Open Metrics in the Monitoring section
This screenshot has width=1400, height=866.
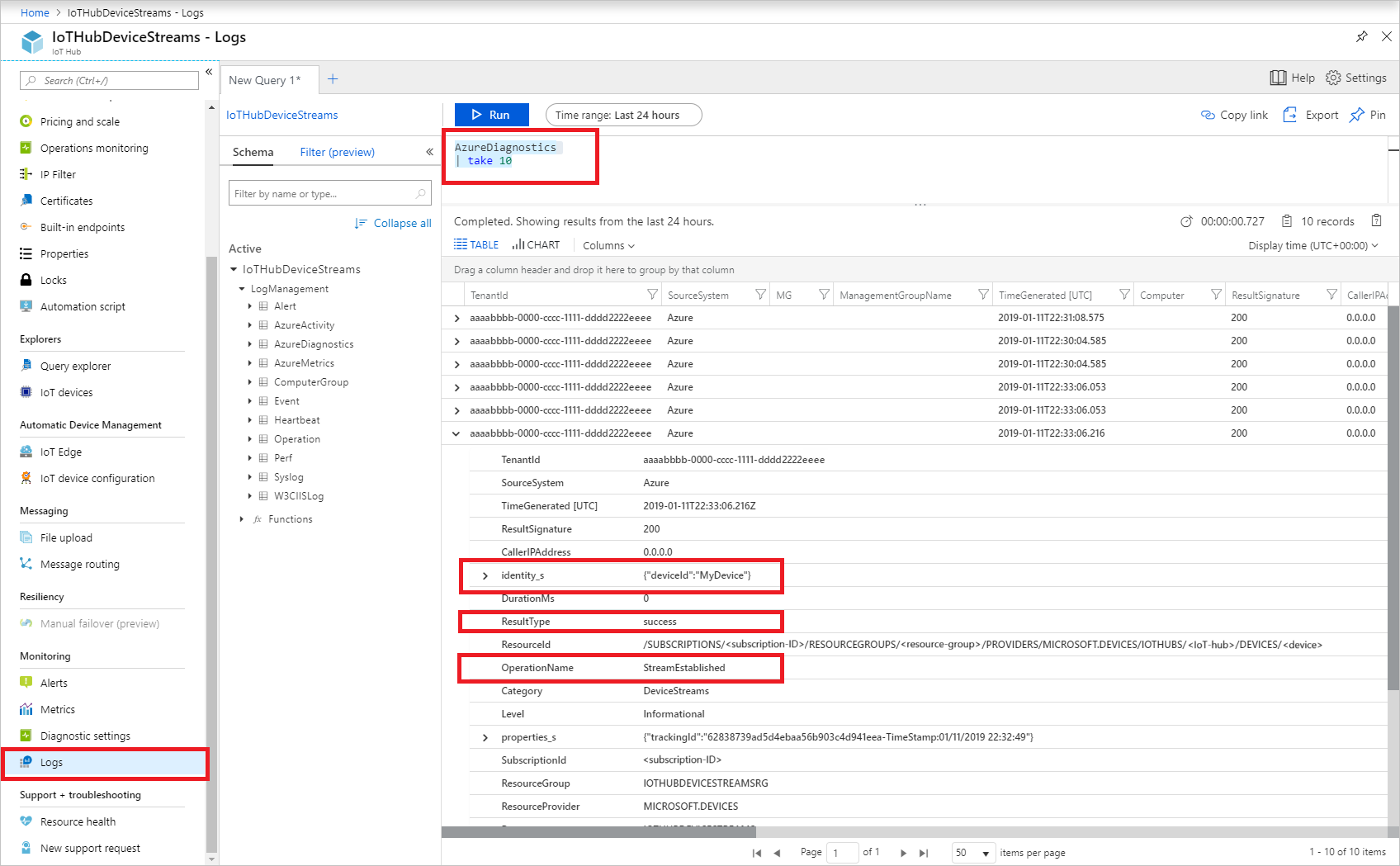click(x=57, y=709)
